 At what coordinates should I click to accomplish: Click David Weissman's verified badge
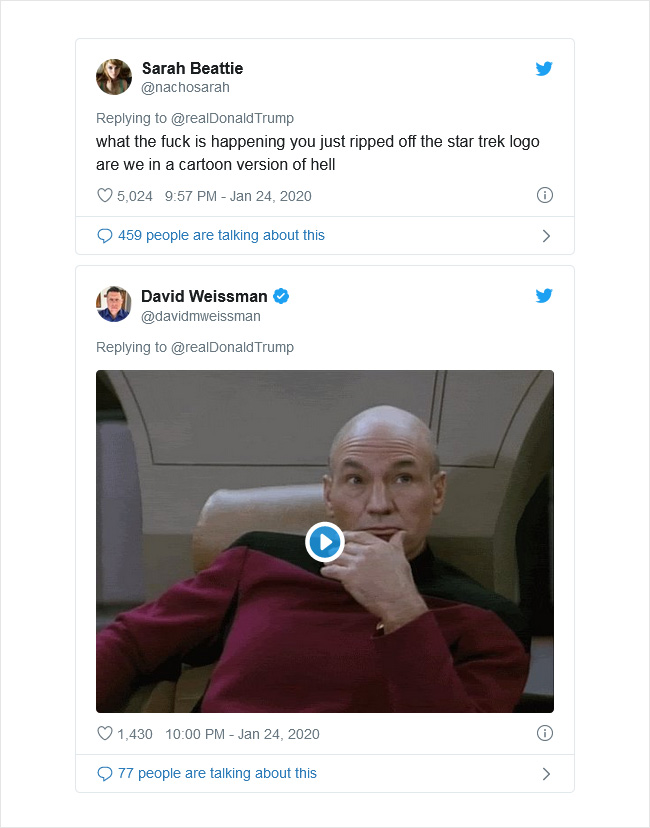point(281,296)
